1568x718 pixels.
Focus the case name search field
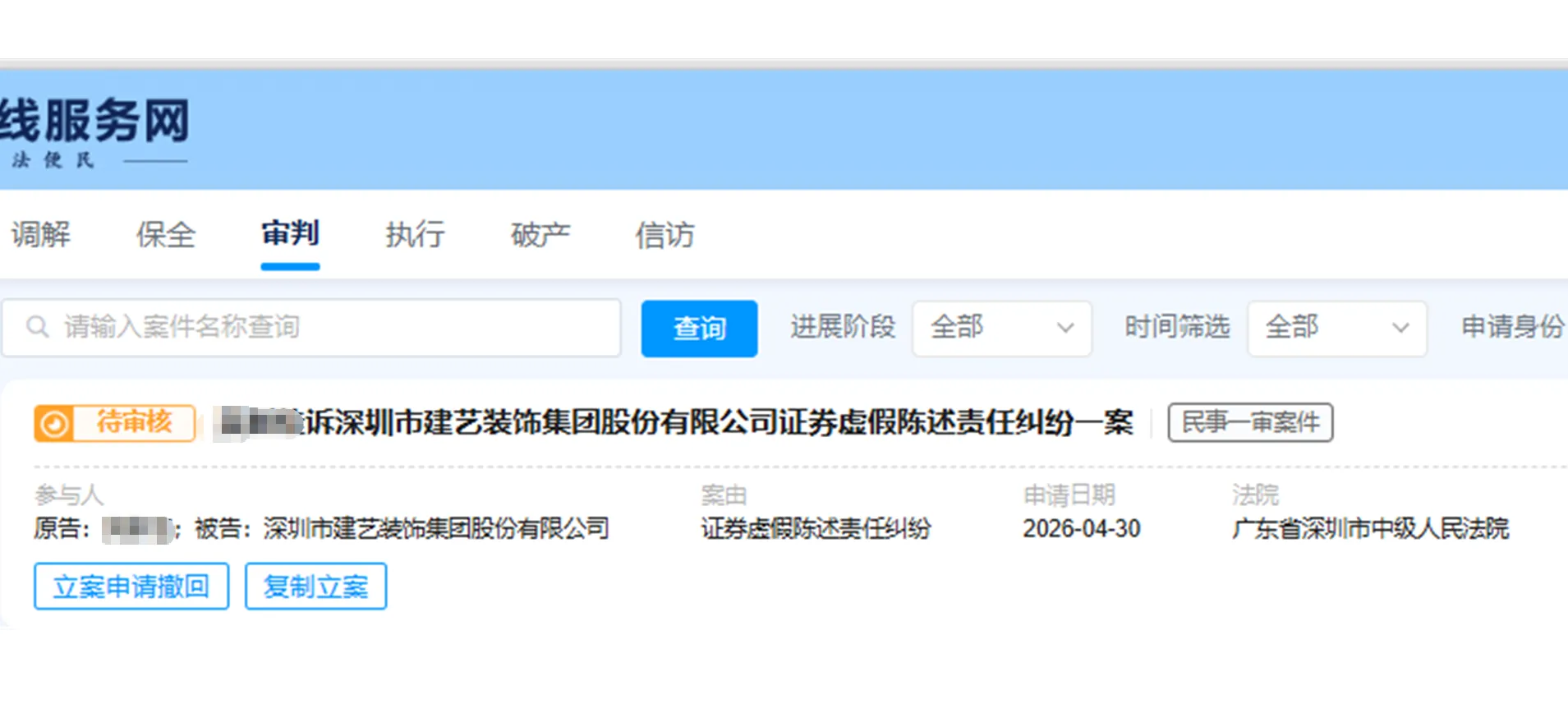click(311, 328)
